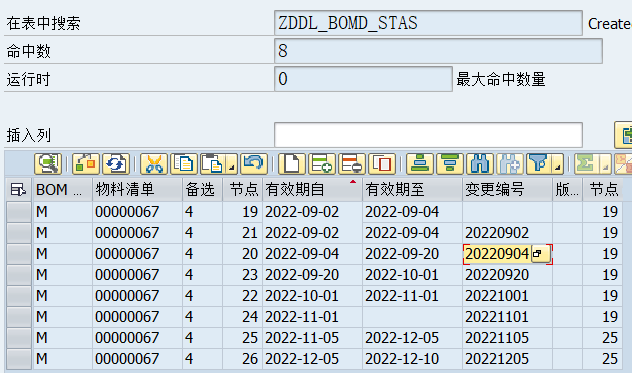
Task: Click the Cut scissors icon
Action: [154, 164]
